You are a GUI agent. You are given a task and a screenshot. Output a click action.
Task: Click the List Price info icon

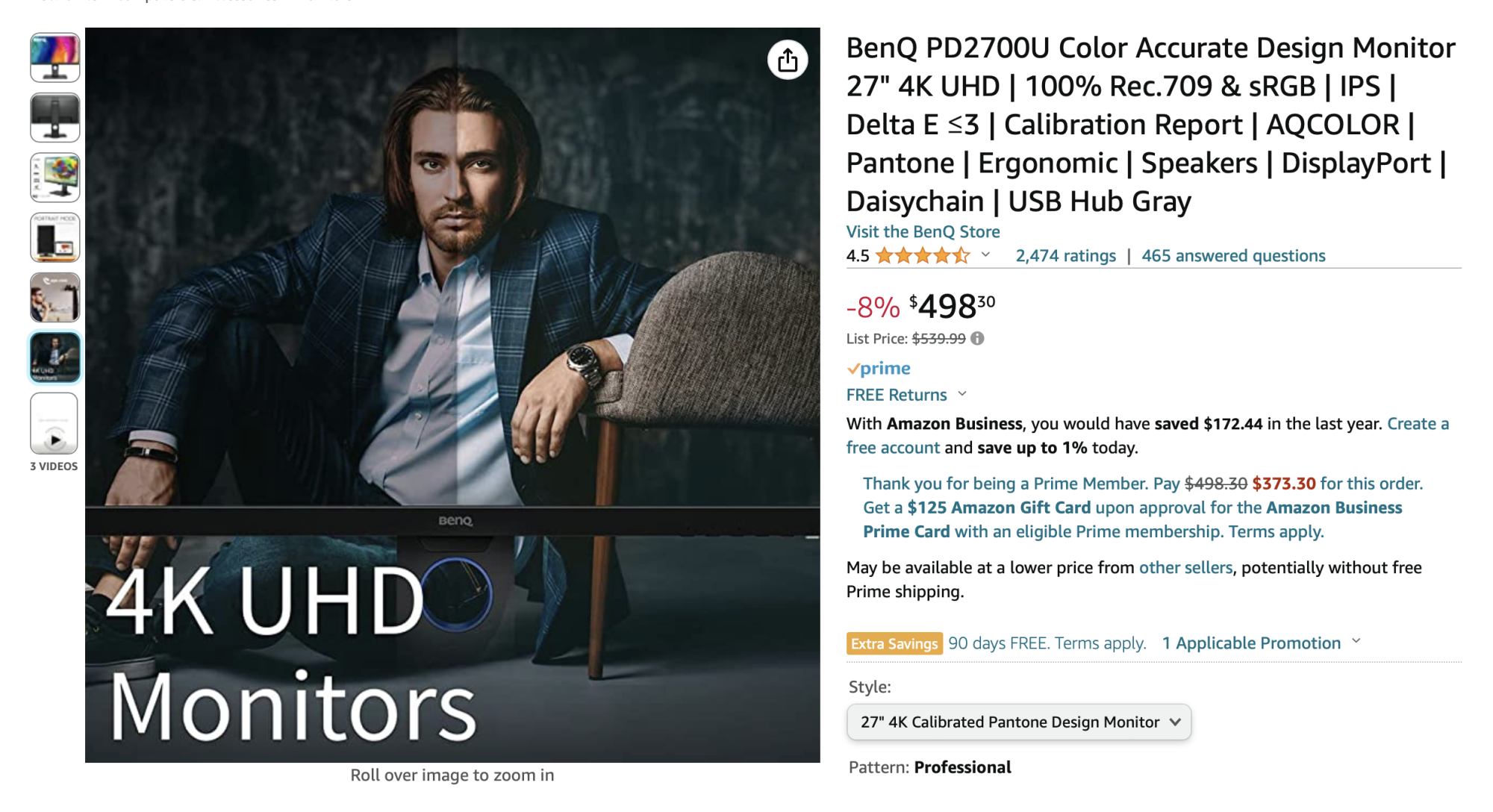pyautogui.click(x=977, y=338)
